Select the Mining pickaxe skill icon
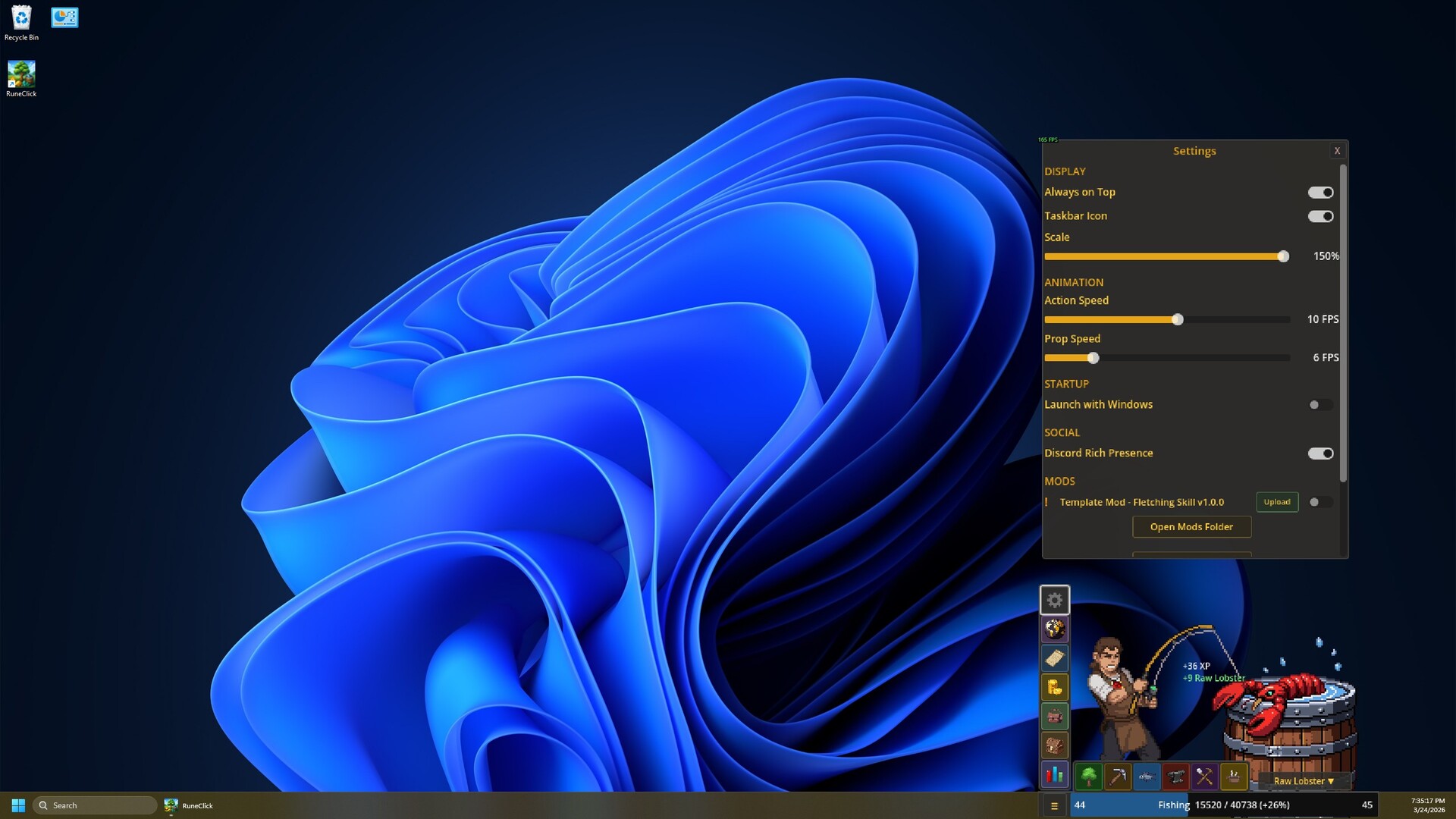Viewport: 1456px width, 819px height. (x=1117, y=777)
